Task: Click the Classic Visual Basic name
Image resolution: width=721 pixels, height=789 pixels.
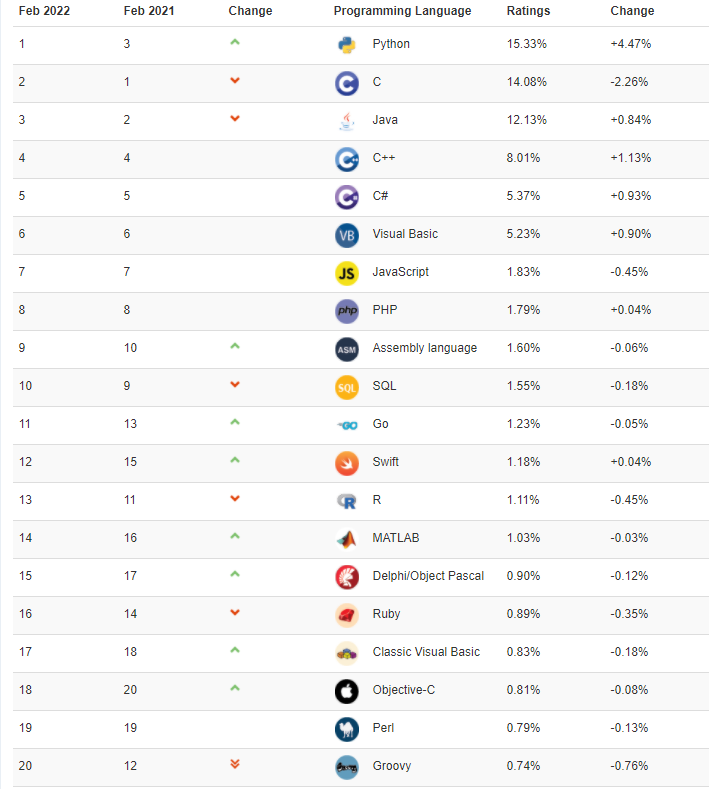Action: (x=426, y=652)
